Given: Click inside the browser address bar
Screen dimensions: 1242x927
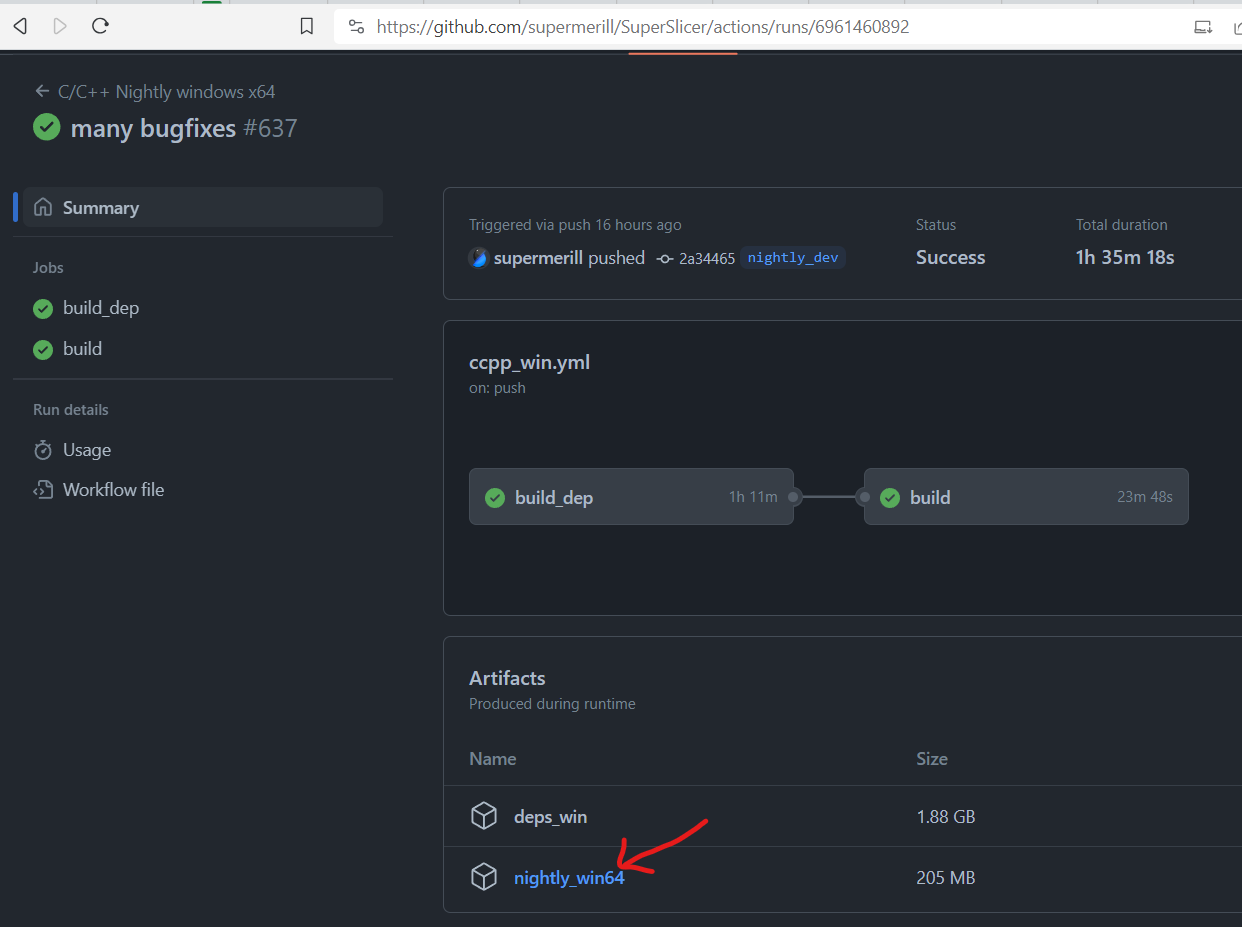Looking at the screenshot, I should pos(640,27).
